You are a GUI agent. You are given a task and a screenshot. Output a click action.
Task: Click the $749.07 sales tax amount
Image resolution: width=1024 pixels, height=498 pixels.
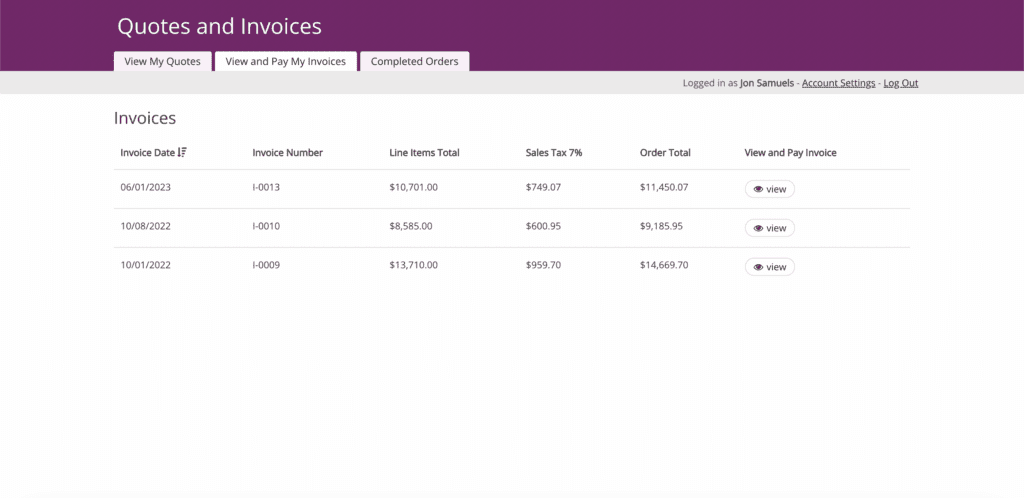pos(543,187)
